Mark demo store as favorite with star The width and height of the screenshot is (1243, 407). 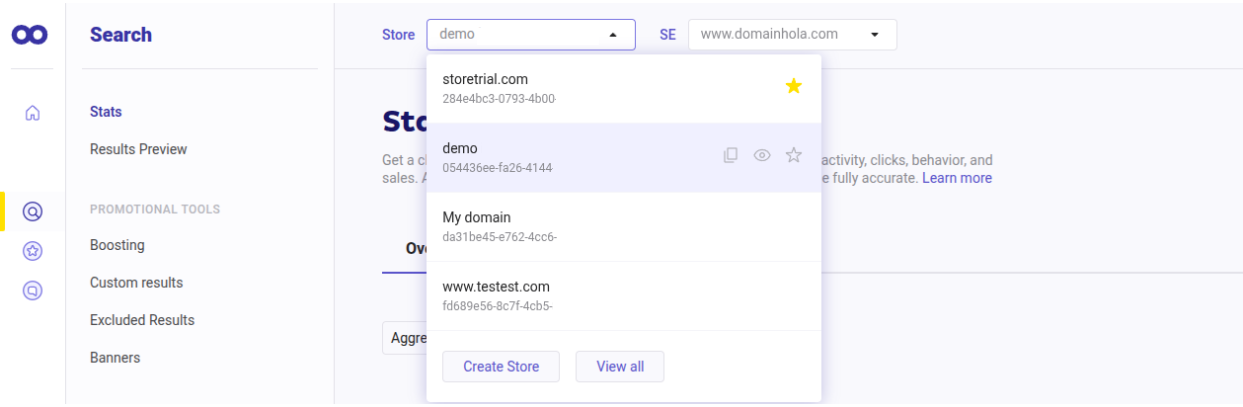pos(793,155)
